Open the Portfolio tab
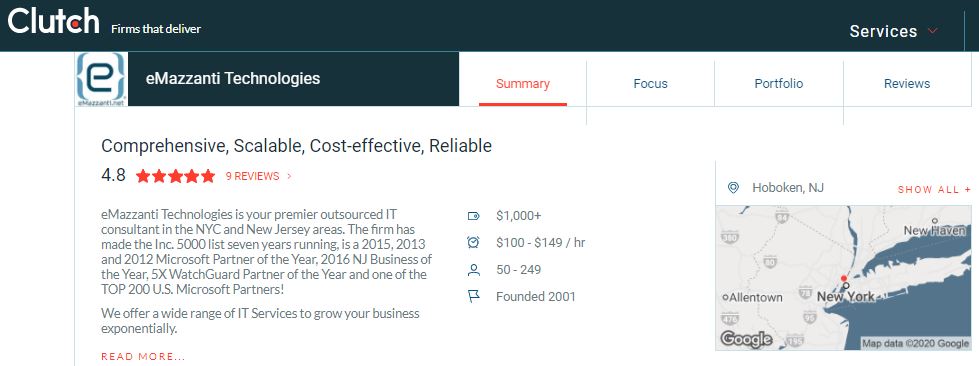The height and width of the screenshot is (366, 979). pos(779,84)
